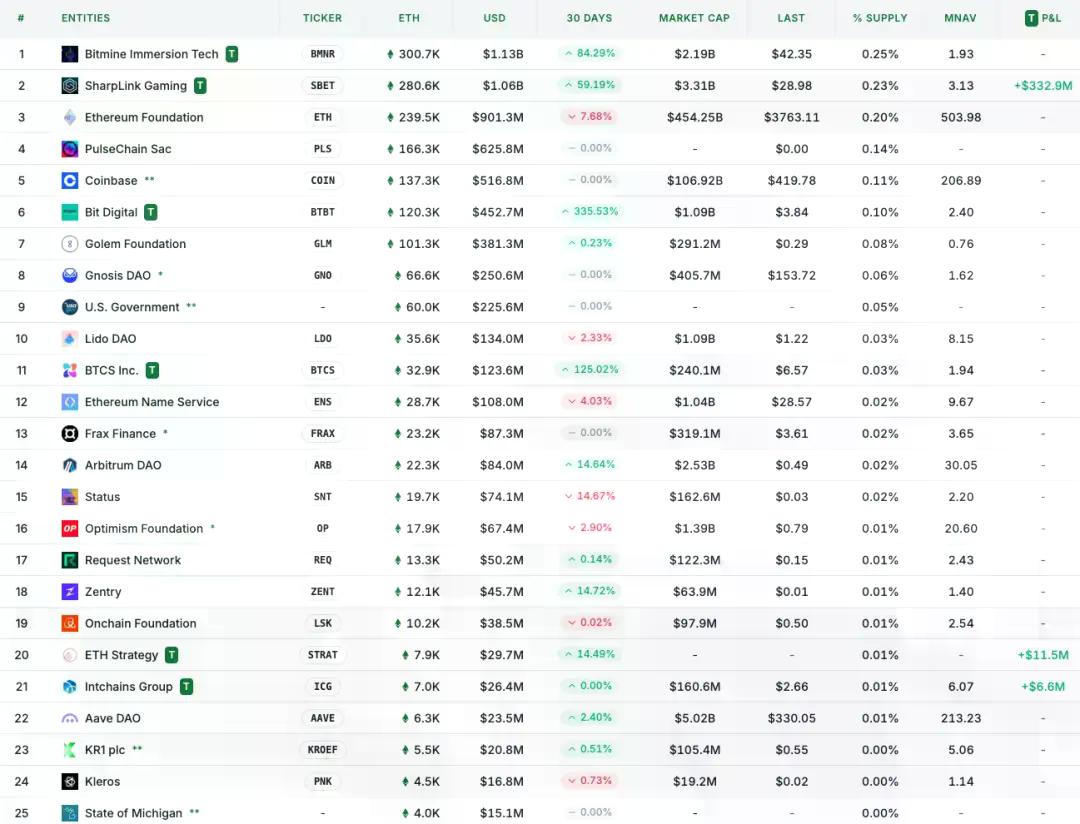The image size is (1080, 824).
Task: Click the Status logo icon
Action: [x=70, y=497]
